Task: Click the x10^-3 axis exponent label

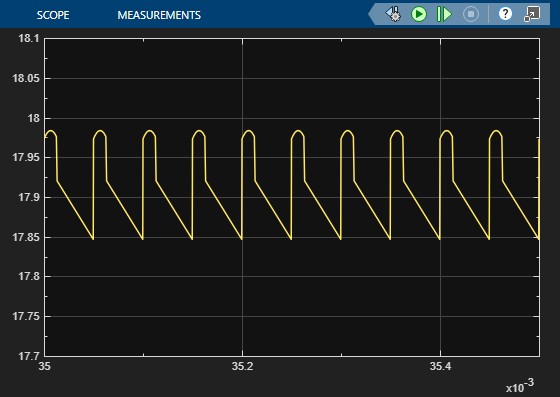Action: [x=520, y=386]
